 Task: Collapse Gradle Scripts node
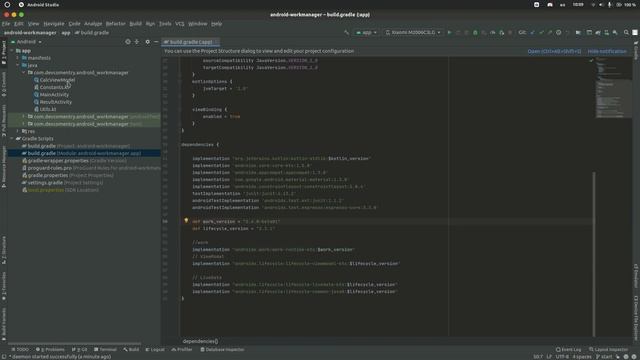tap(12, 138)
